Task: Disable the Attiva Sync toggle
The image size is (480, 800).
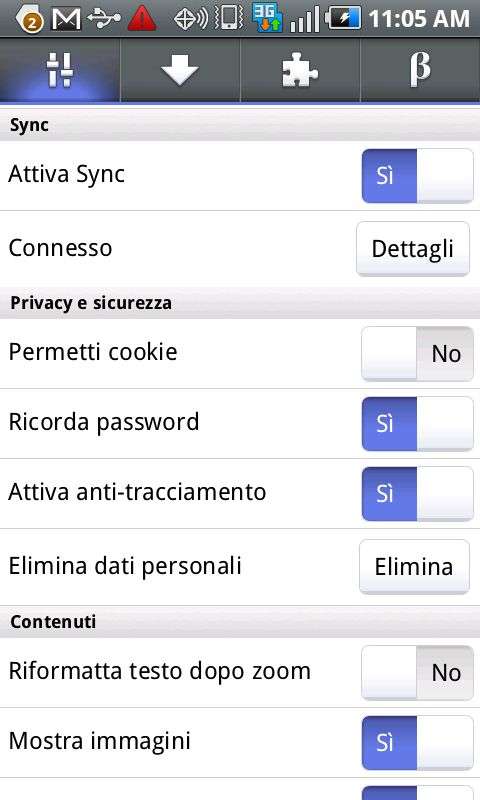Action: coord(417,176)
